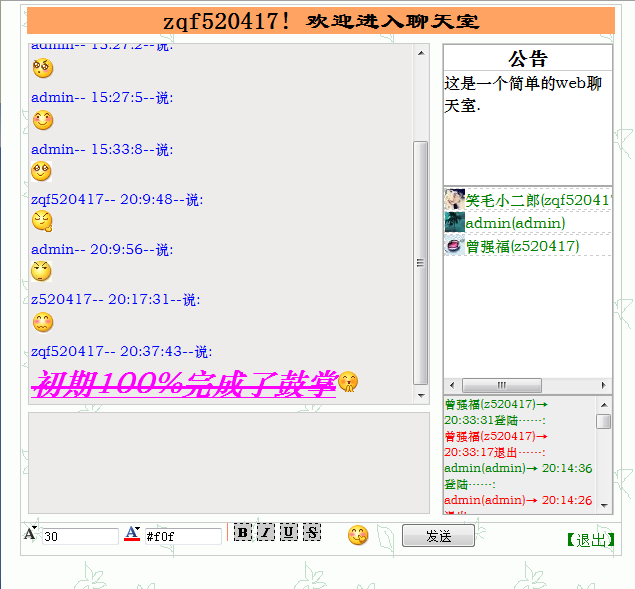Click the lips avatar of 曾强福
This screenshot has height=589, width=635.
[x=454, y=246]
